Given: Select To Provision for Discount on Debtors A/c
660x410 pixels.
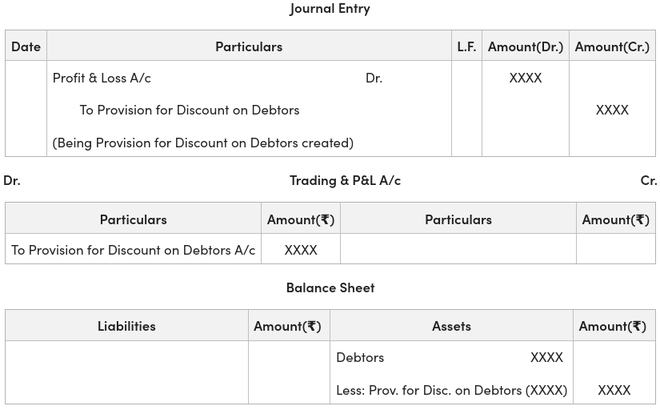Looking at the screenshot, I should (x=133, y=250).
